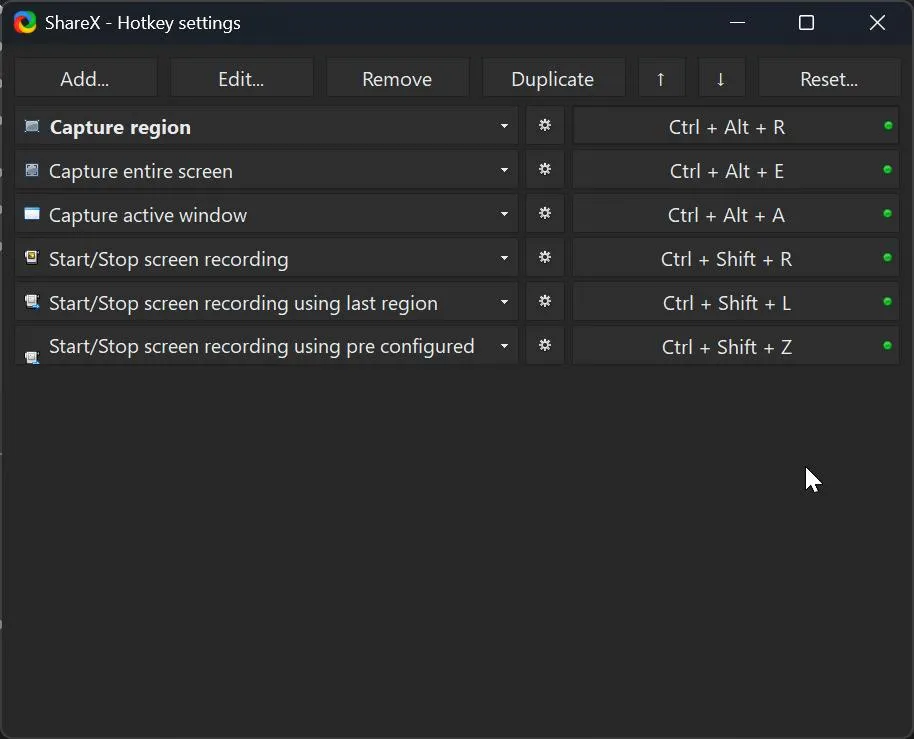Expand the Capture entire screen dropdown arrow

(x=504, y=170)
